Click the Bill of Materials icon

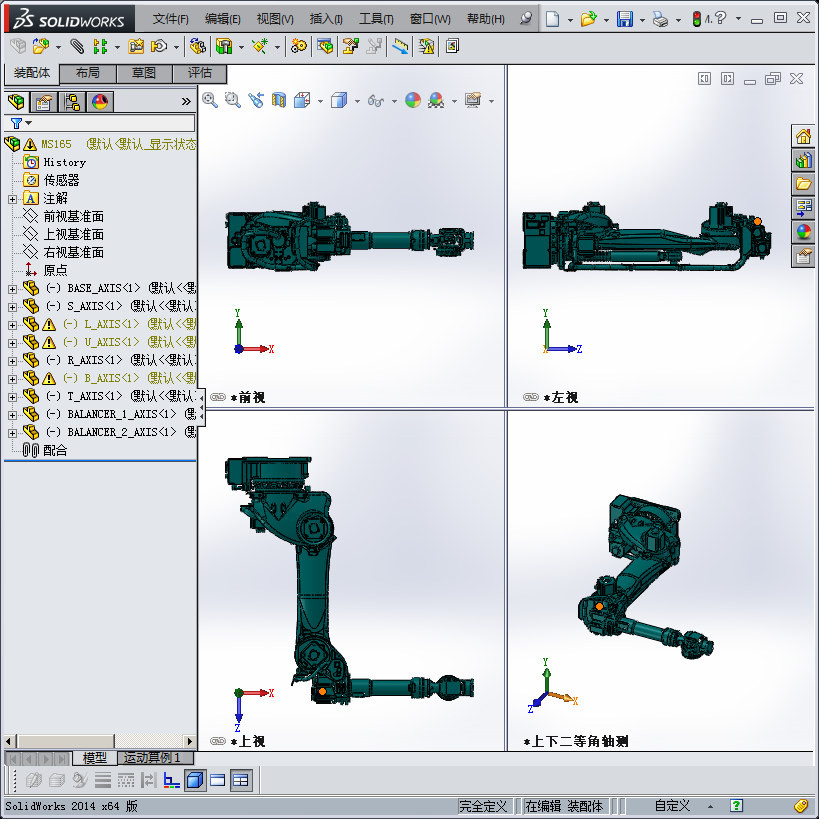coord(325,46)
